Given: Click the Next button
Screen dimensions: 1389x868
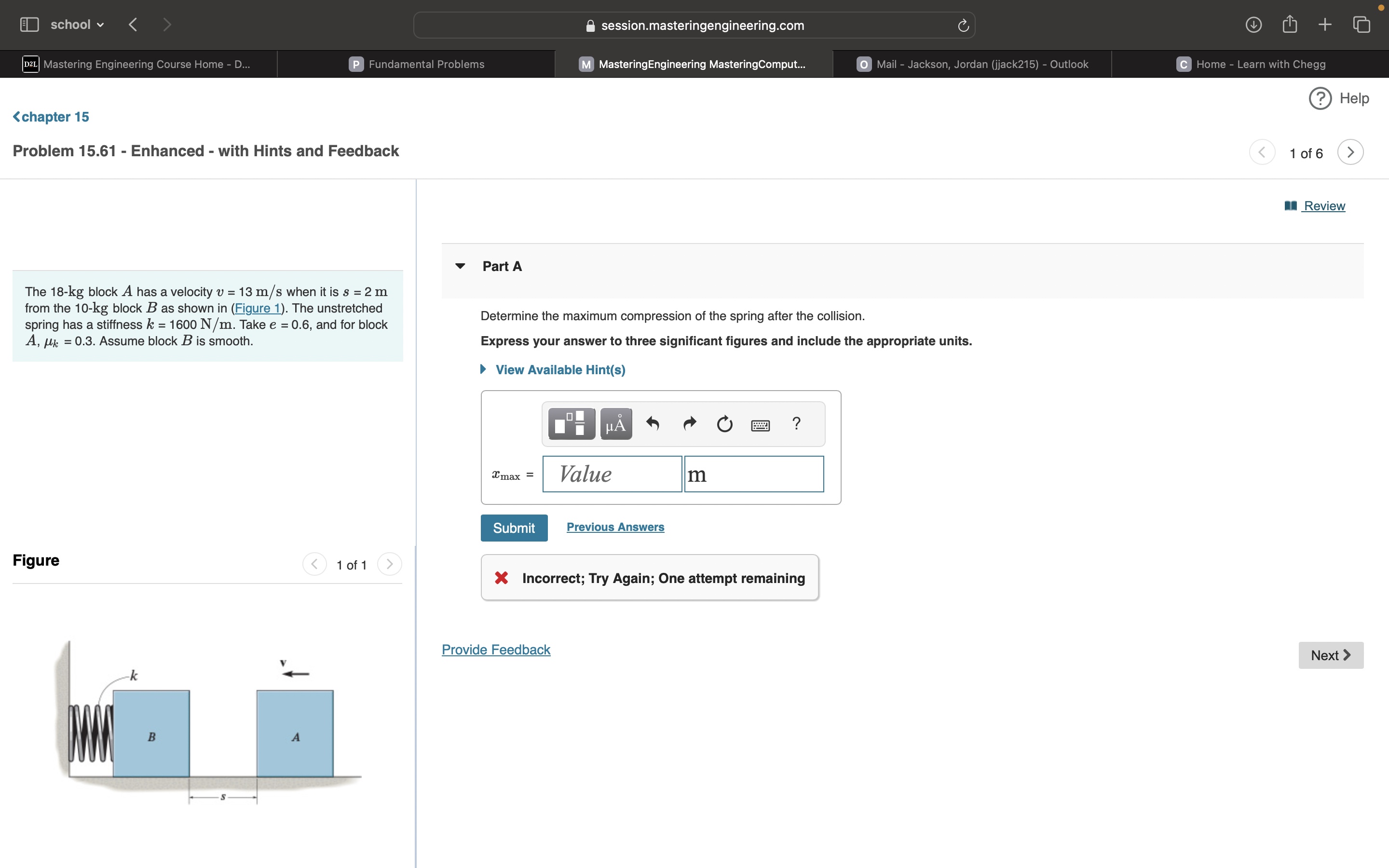Looking at the screenshot, I should 1331,655.
